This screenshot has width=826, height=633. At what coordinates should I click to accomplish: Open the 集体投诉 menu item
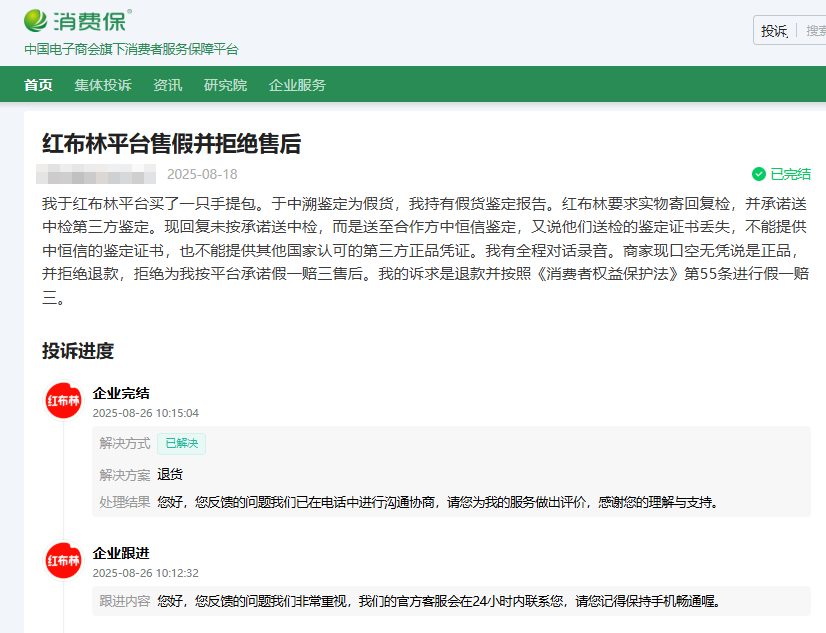(x=102, y=85)
